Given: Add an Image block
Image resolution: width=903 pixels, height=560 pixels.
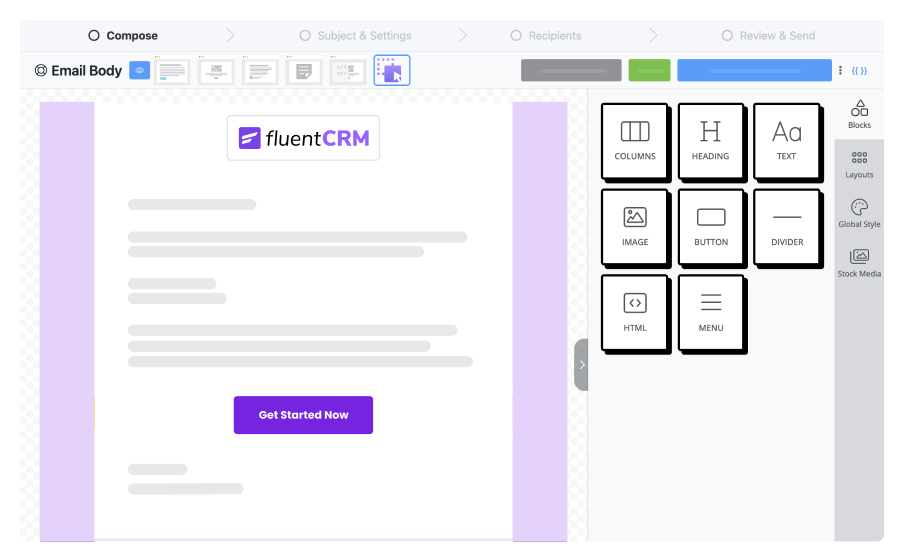Looking at the screenshot, I should (x=635, y=227).
